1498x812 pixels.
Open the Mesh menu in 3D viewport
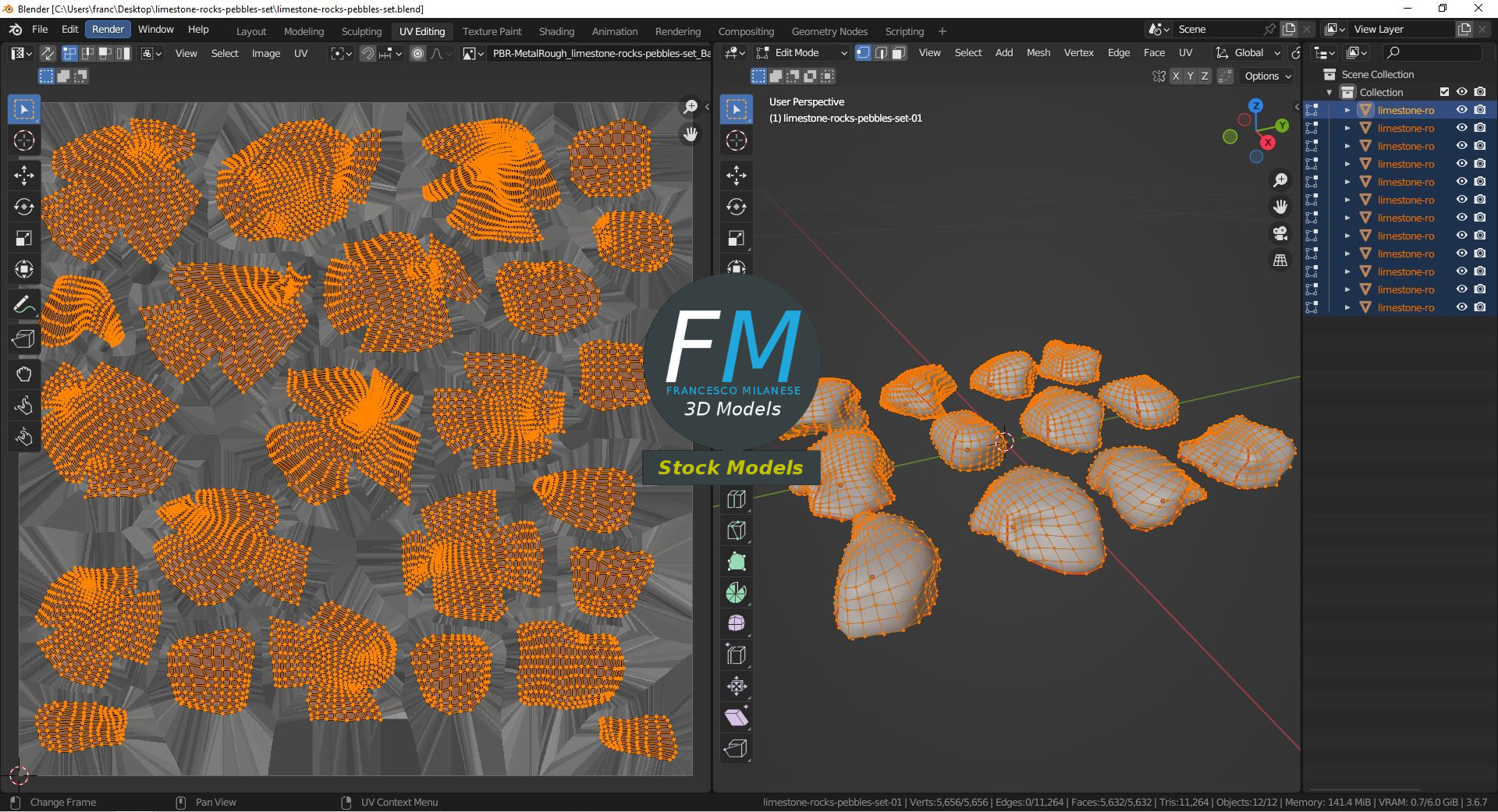tap(1038, 53)
